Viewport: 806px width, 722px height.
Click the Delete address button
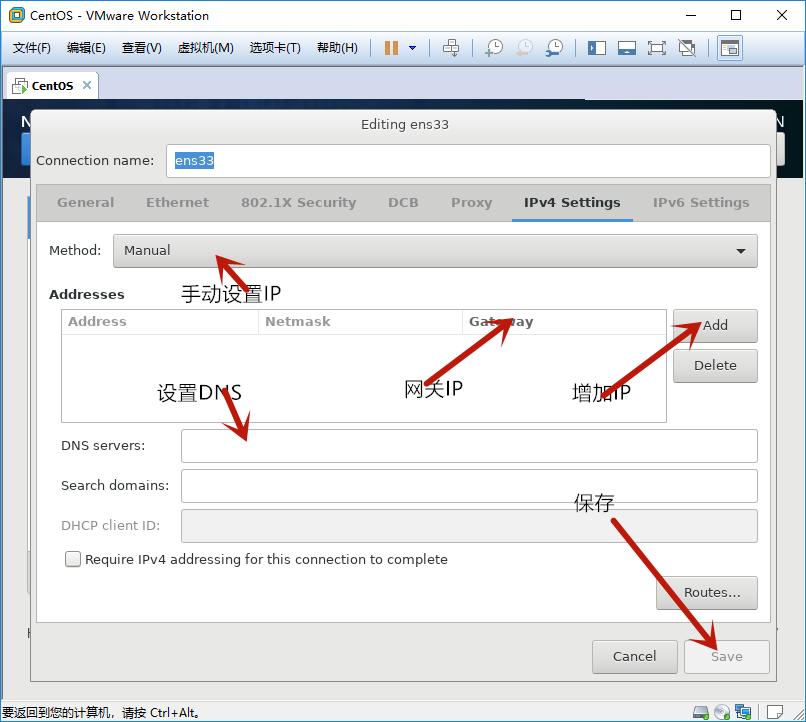click(715, 365)
